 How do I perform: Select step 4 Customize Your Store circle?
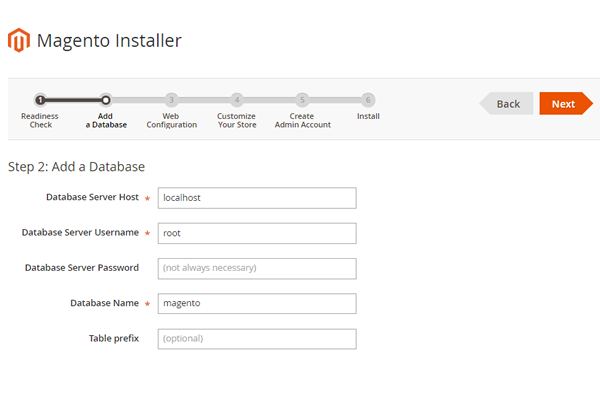point(237,100)
